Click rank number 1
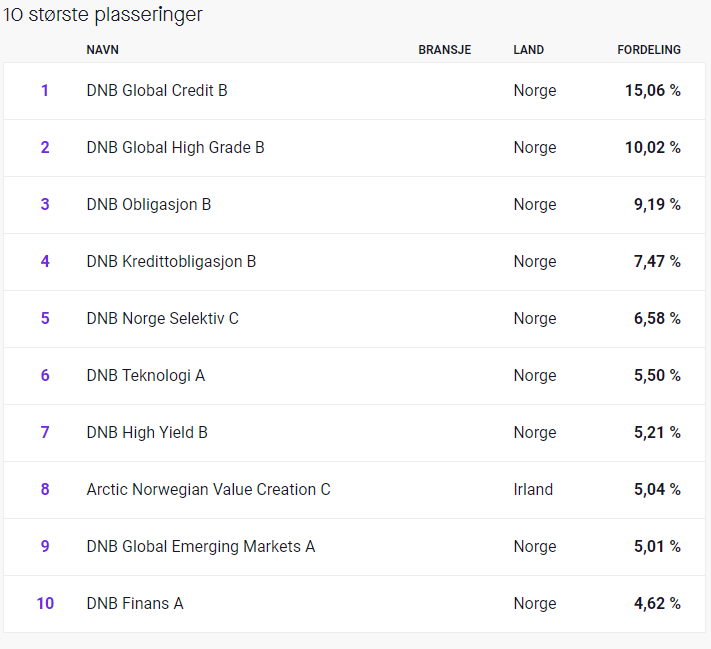Viewport: 711px width, 649px height. (45, 91)
